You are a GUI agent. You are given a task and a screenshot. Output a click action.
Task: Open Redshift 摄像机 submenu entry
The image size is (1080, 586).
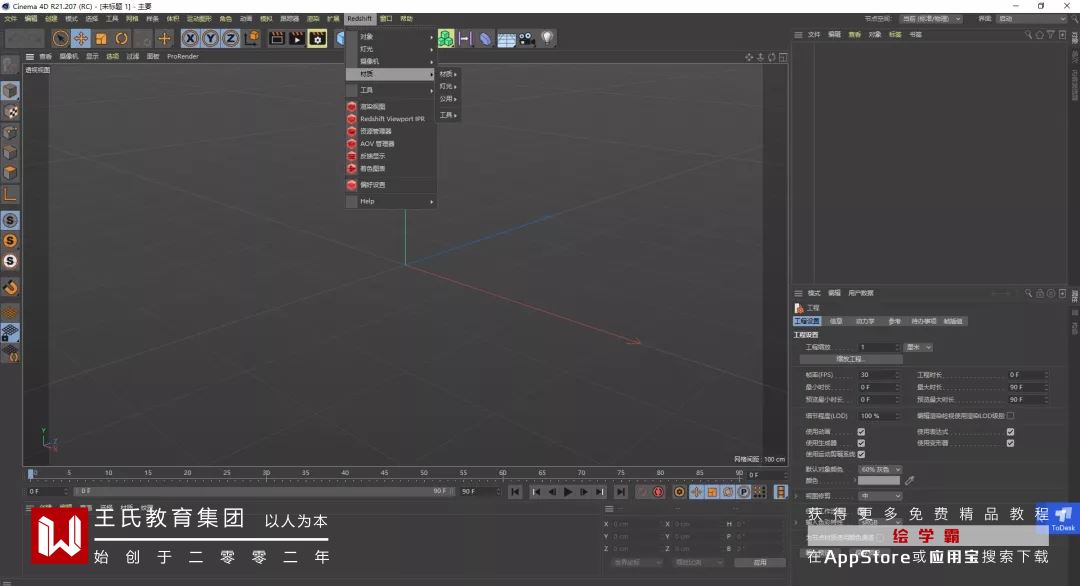pos(391,61)
